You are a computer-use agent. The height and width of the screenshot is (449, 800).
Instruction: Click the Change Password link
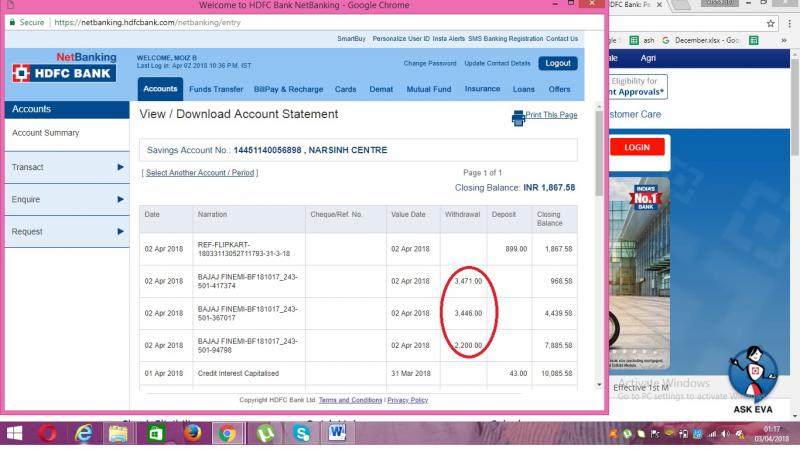tap(430, 64)
